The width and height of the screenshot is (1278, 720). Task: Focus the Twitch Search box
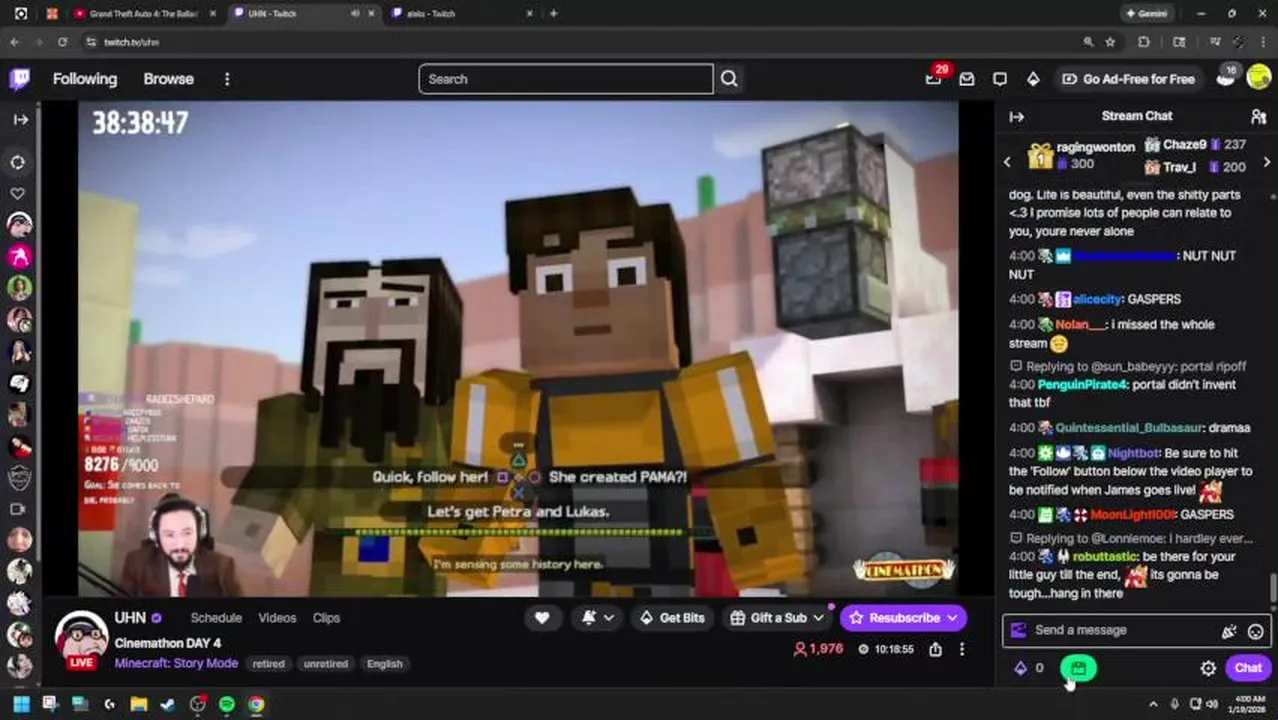pyautogui.click(x=566, y=79)
